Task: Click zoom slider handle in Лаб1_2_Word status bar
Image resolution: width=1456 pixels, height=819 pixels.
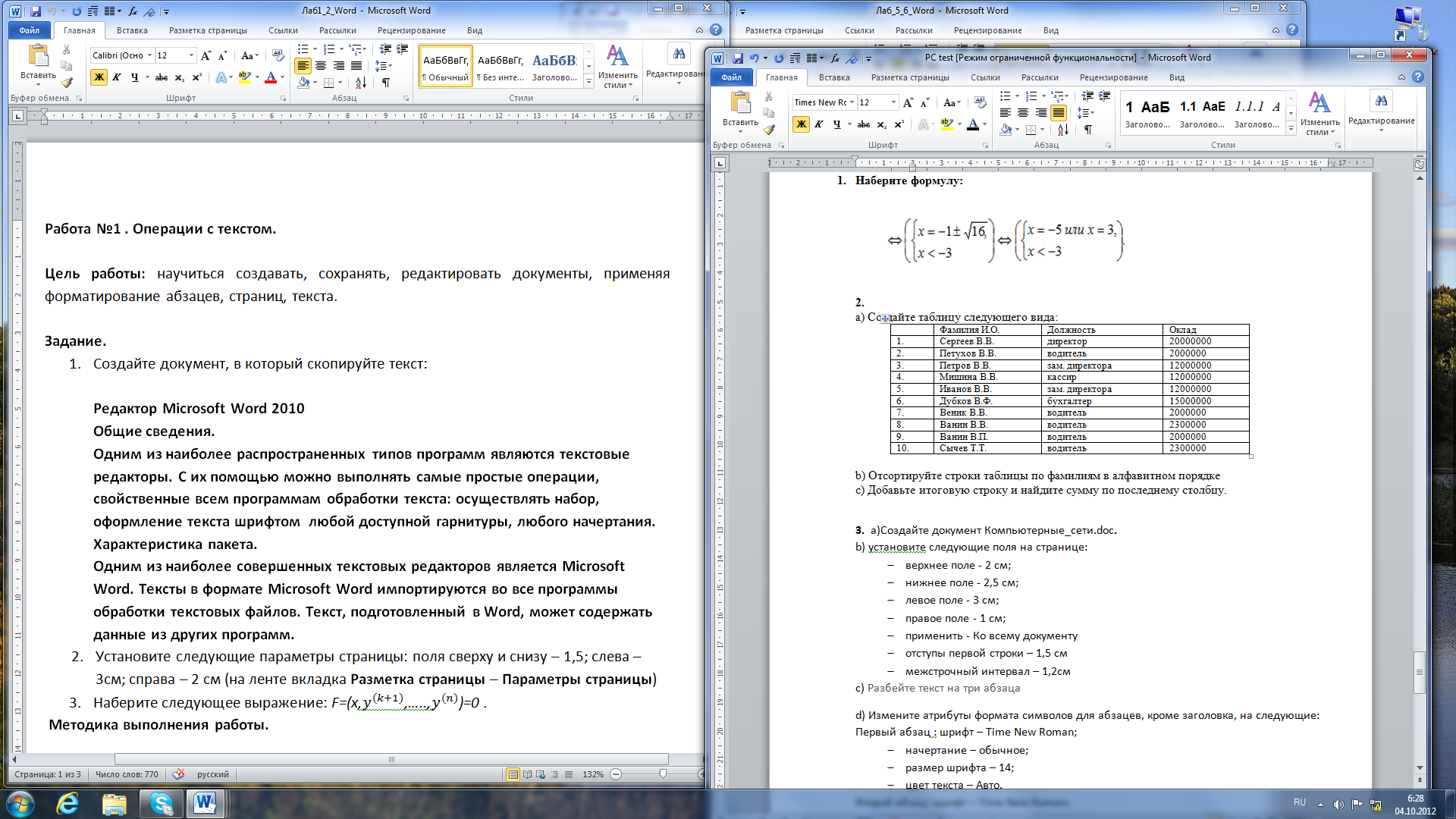Action: click(x=663, y=774)
